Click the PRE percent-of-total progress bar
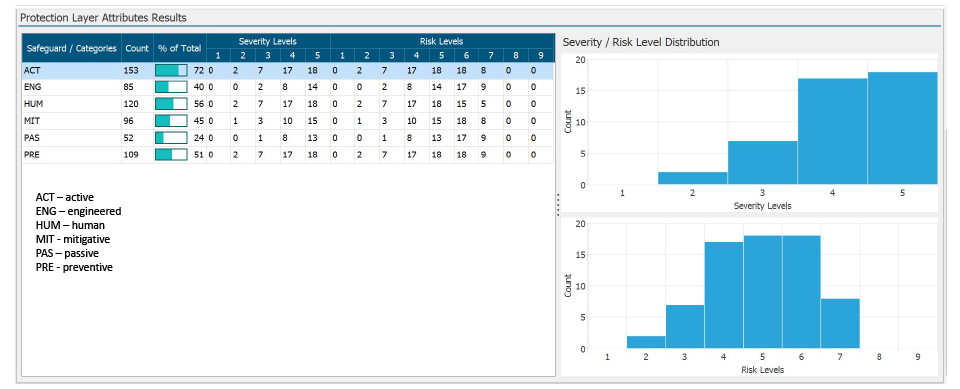The width and height of the screenshot is (960, 389). coord(171,155)
